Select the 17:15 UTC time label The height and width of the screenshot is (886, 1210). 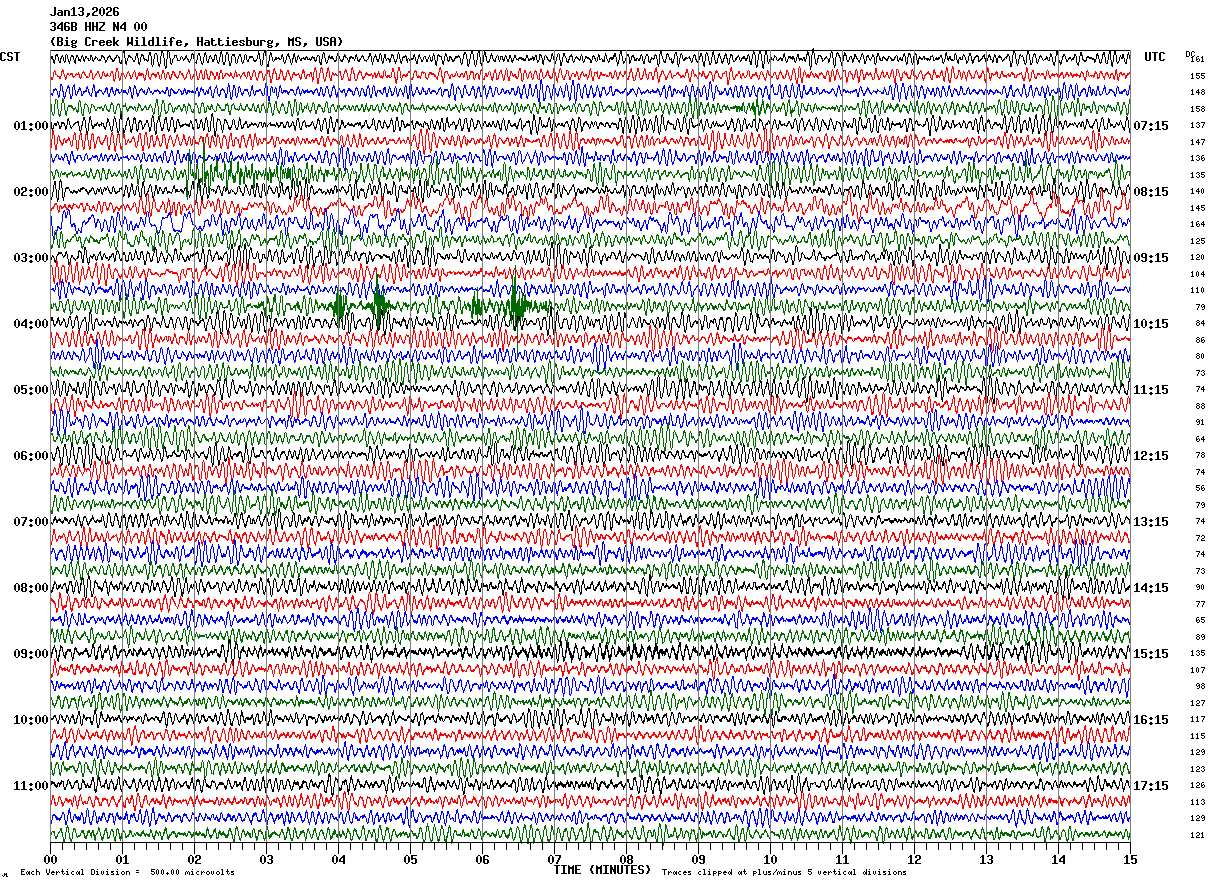tap(1151, 786)
